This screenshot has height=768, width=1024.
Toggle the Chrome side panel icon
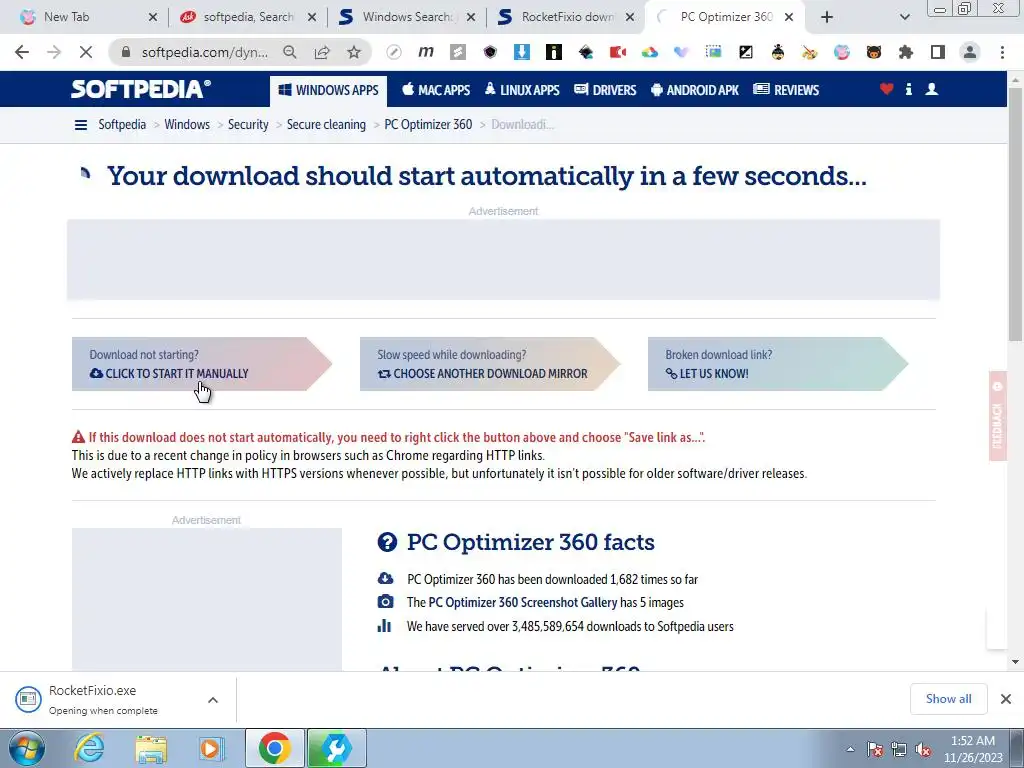click(x=938, y=52)
